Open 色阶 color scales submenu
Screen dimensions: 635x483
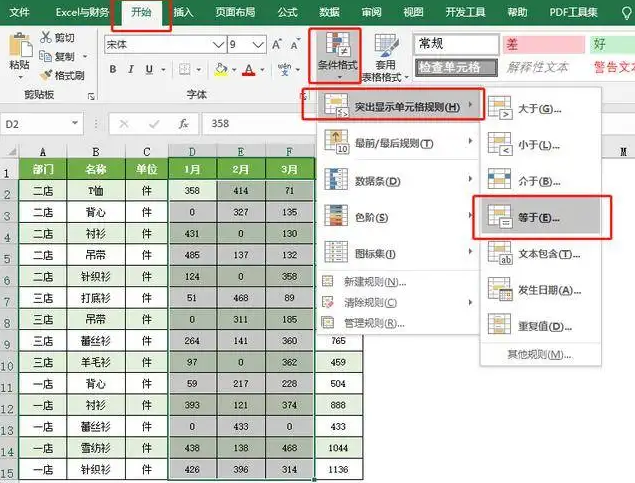pyautogui.click(x=399, y=217)
